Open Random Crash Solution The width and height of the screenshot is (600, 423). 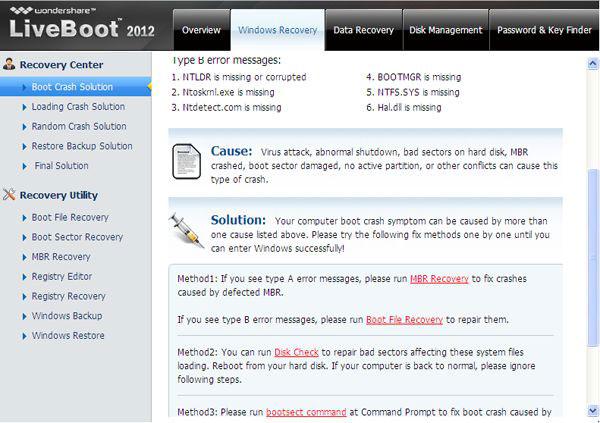tap(79, 126)
